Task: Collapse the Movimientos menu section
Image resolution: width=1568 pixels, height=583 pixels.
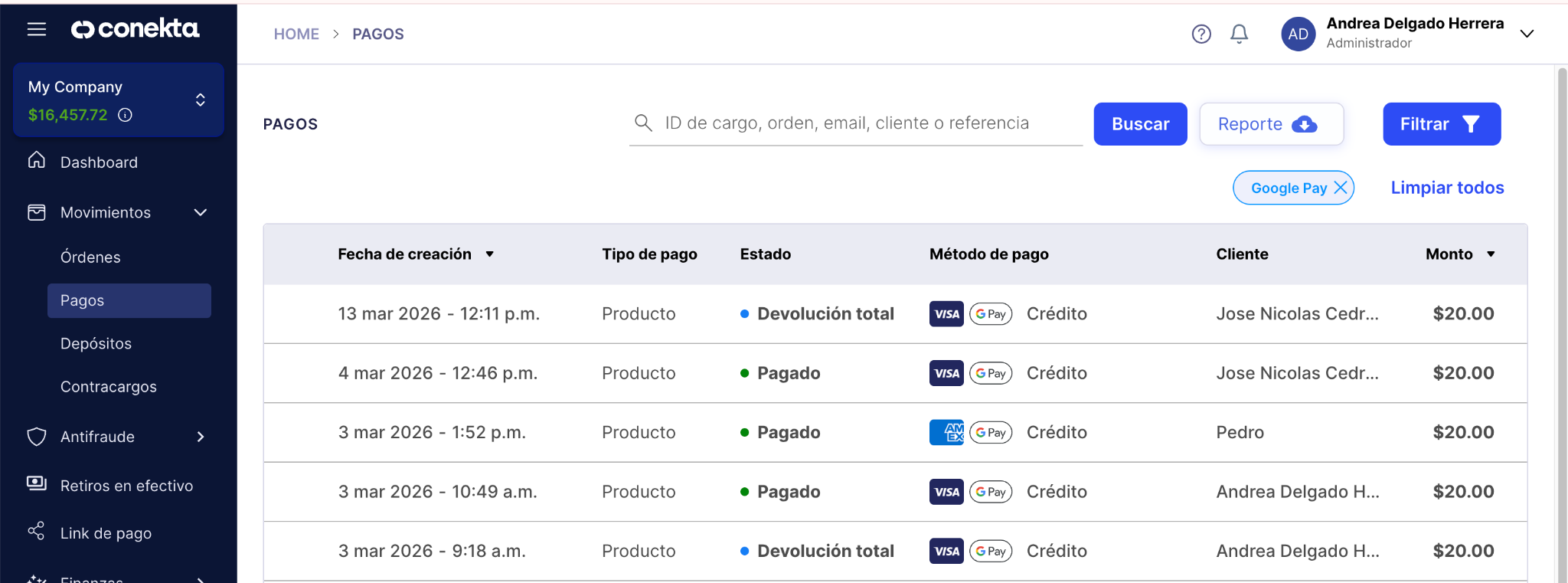Action: (201, 212)
